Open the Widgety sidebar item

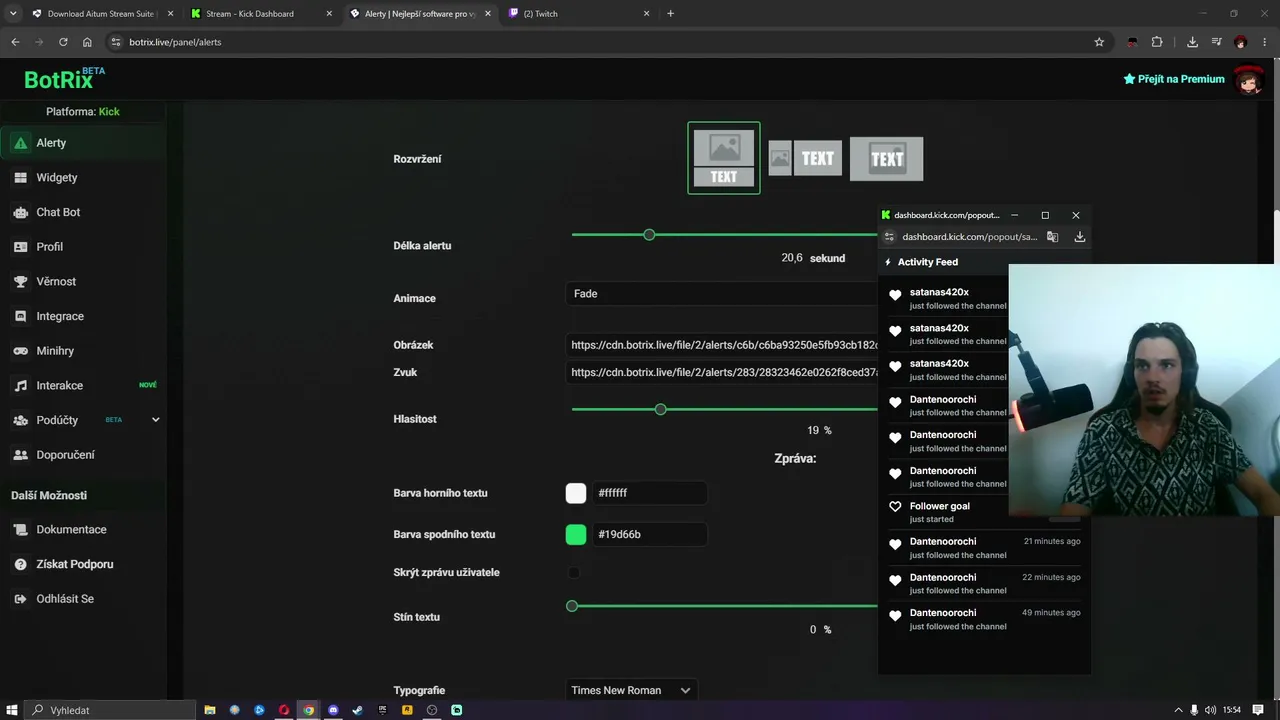point(83,178)
